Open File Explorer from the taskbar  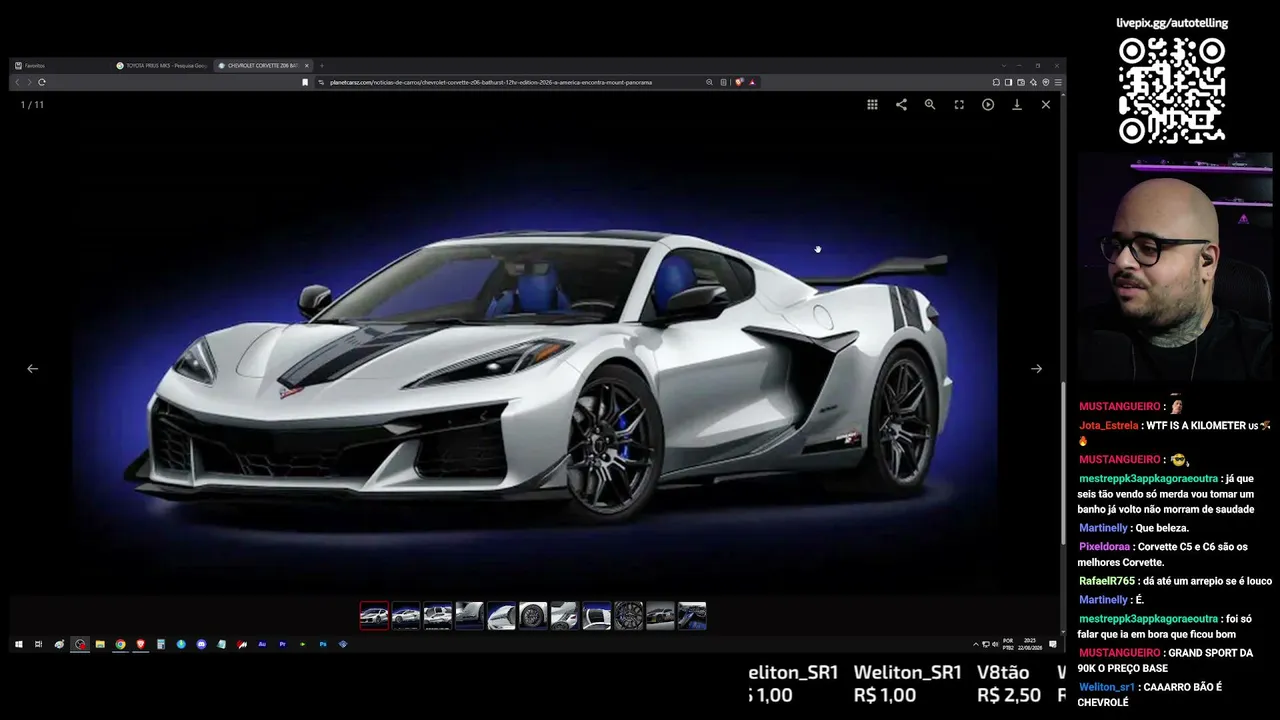(100, 644)
